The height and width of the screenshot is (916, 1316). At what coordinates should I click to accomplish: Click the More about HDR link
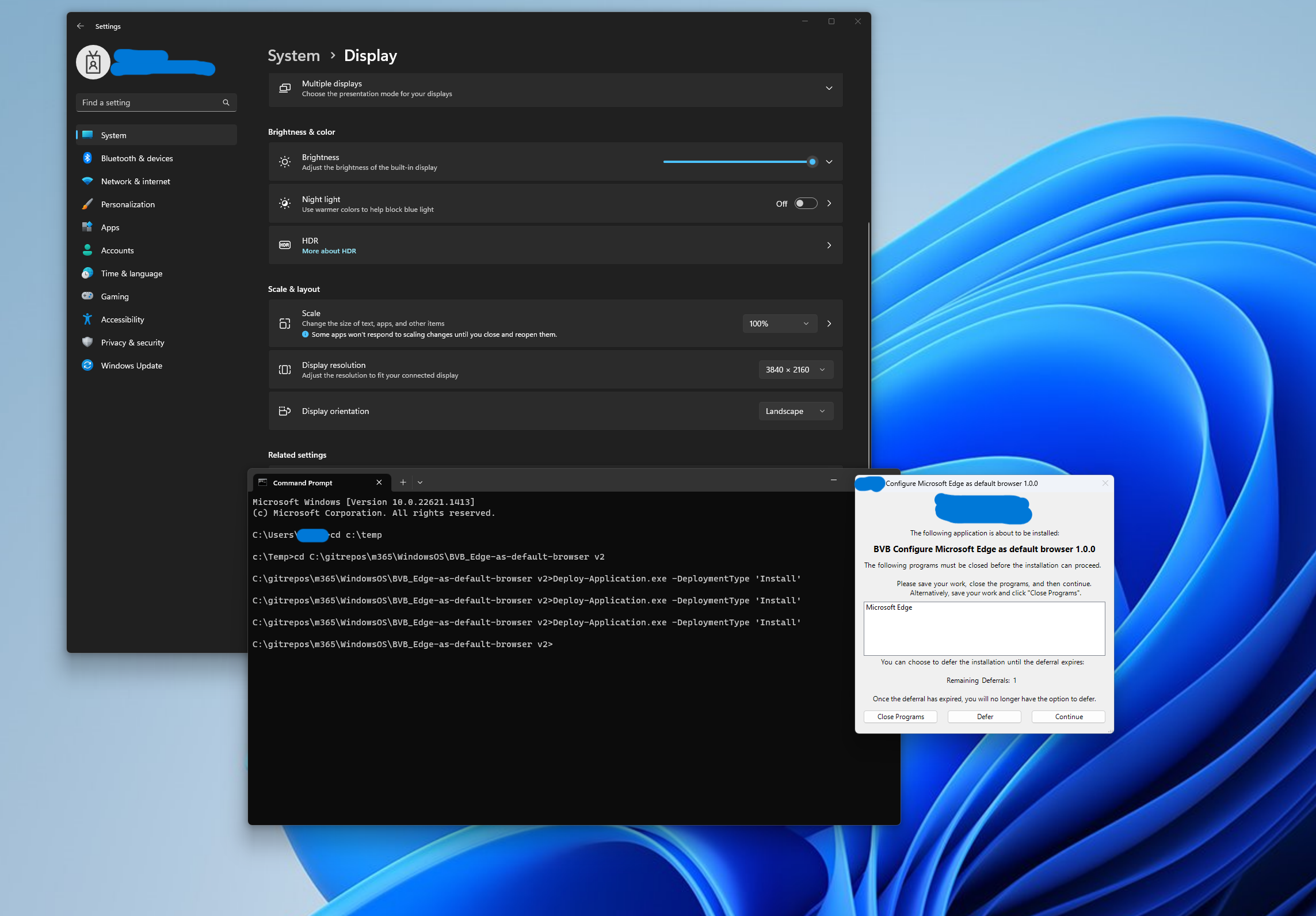click(x=329, y=251)
